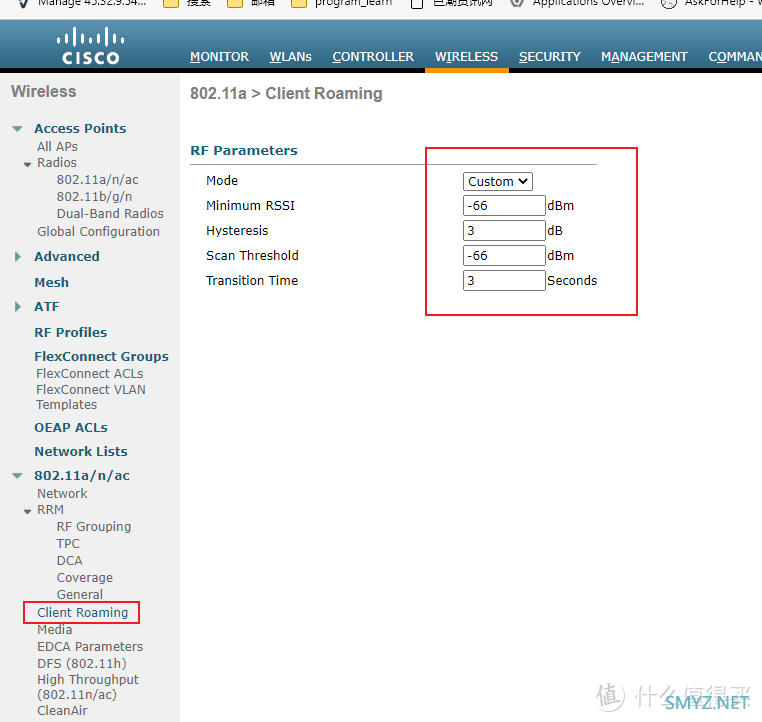
Task: Collapse the Access Points section arrow
Action: (17, 129)
